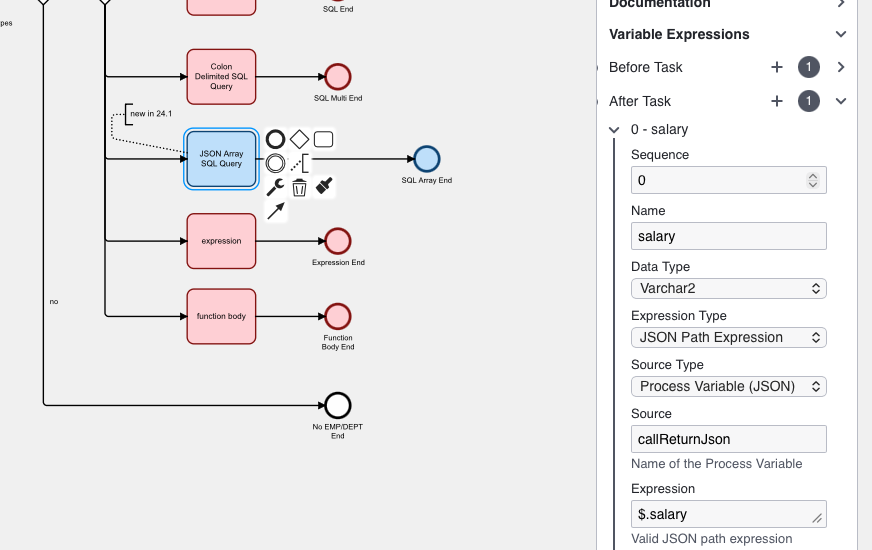The height and width of the screenshot is (550, 872).
Task: Click the '0 - salary' entry title
Action: [x=659, y=130]
